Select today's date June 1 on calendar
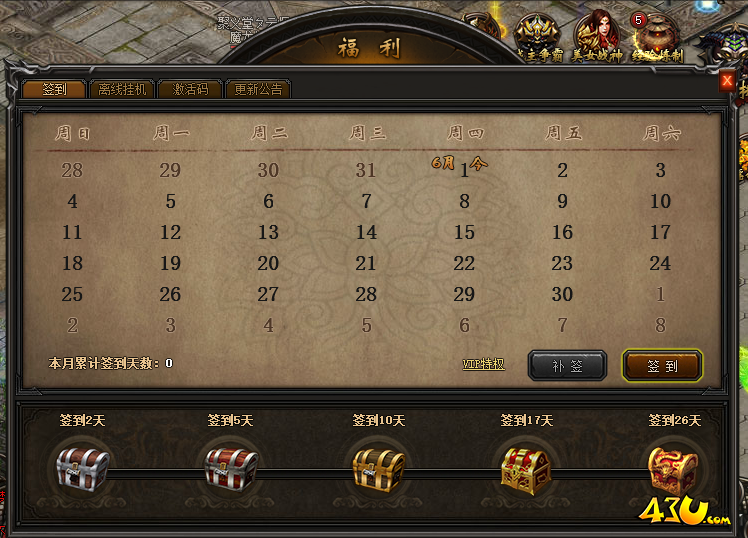The image size is (748, 538). 464,170
